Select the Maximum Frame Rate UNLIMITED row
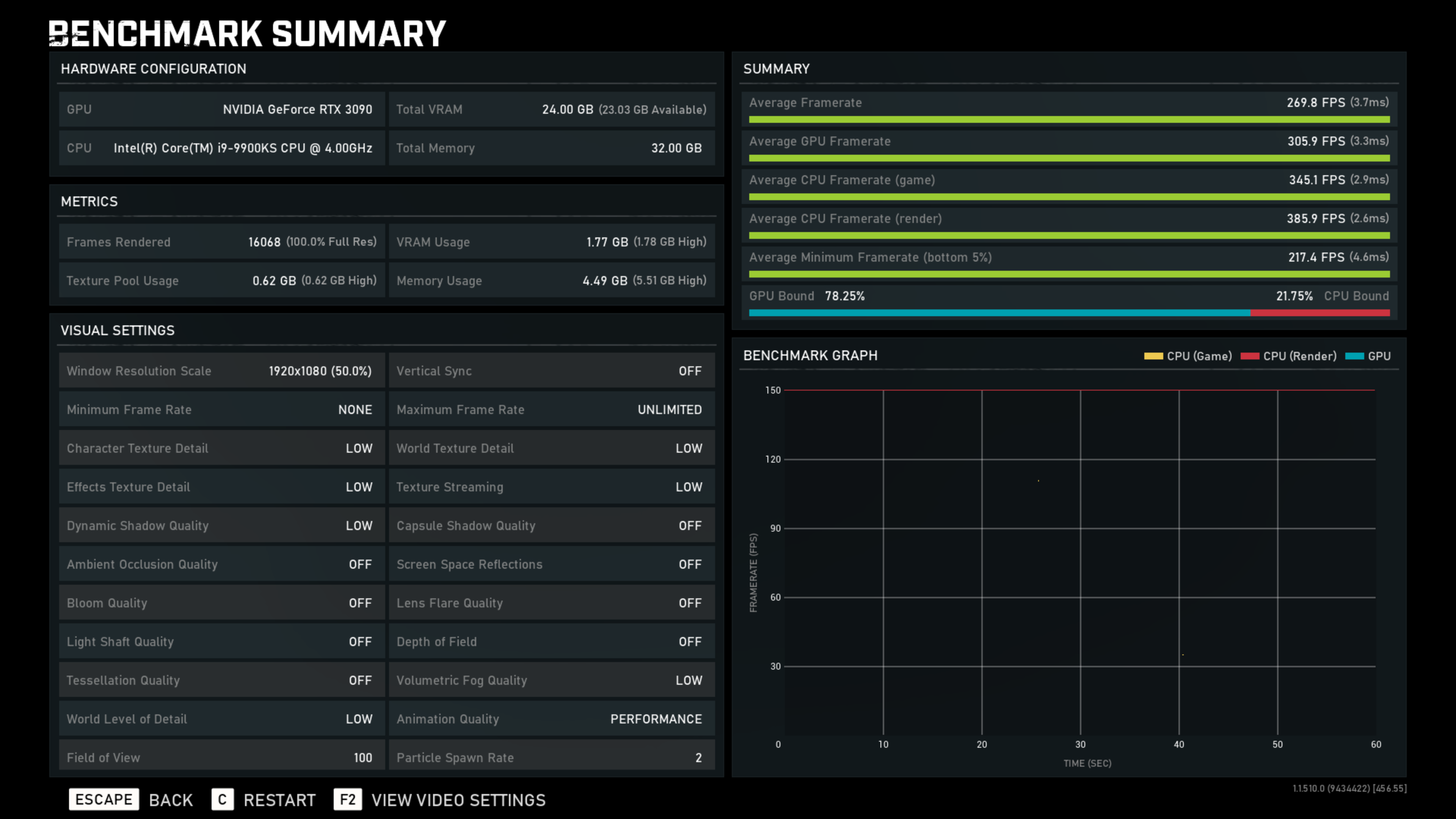This screenshot has width=1456, height=819. (552, 409)
